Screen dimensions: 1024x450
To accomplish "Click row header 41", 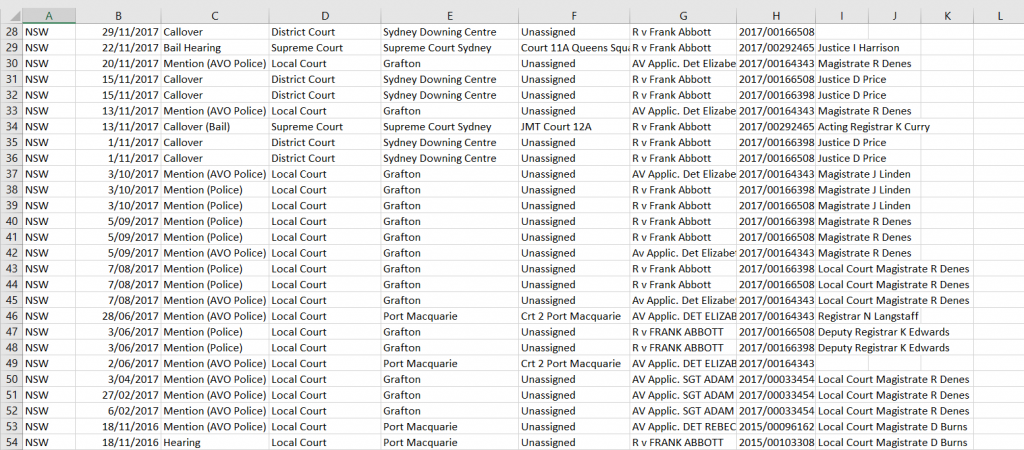I will (x=10, y=237).
